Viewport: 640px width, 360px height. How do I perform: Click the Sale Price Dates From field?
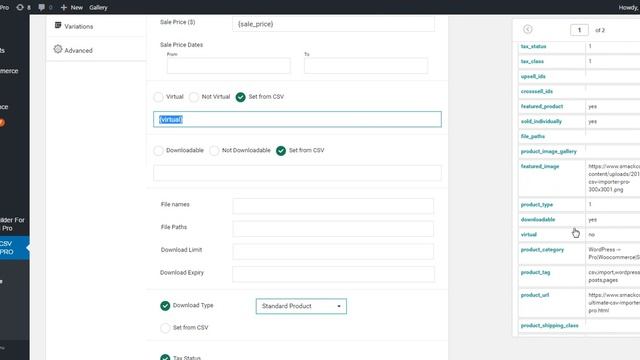(x=229, y=65)
